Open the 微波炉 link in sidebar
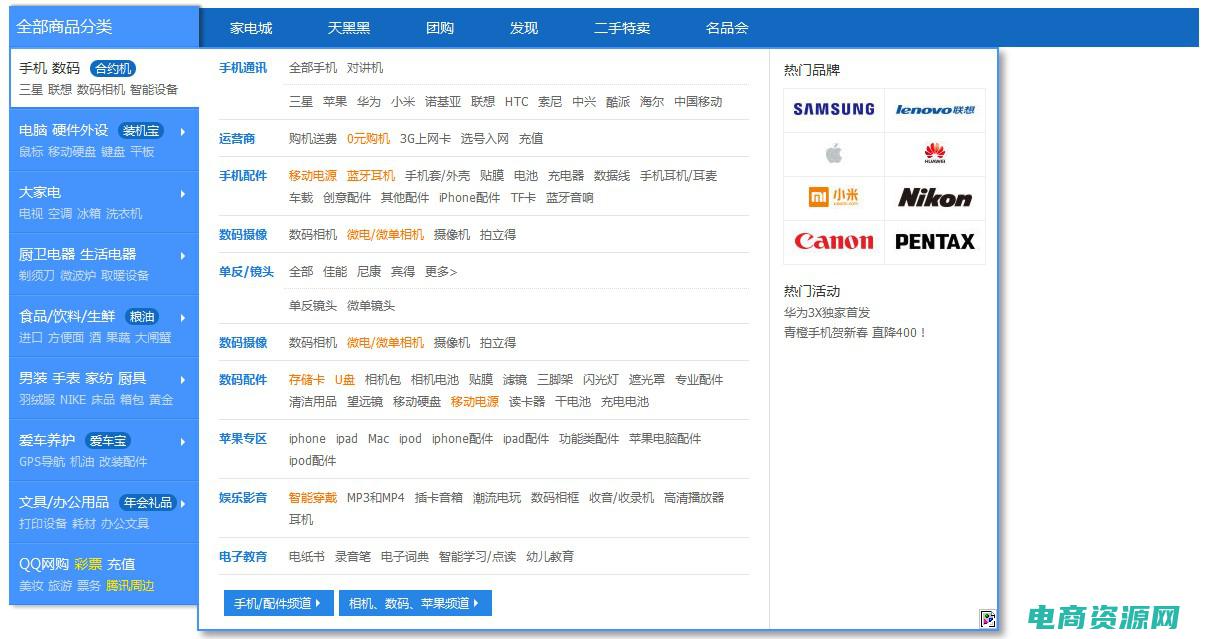 pyautogui.click(x=78, y=276)
